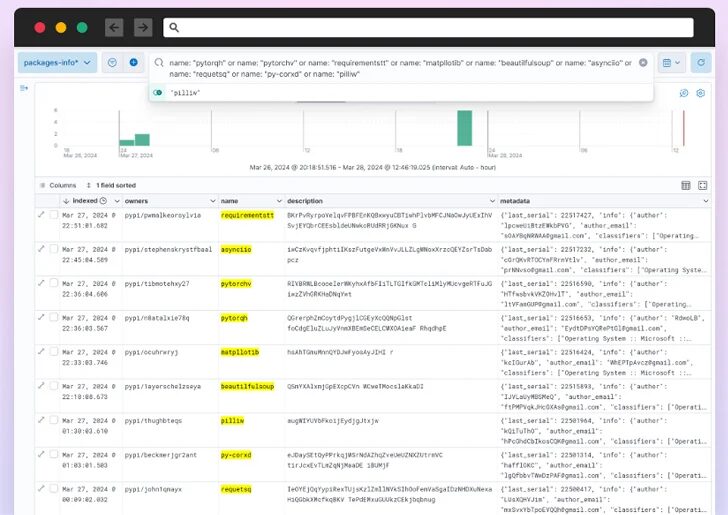Open the table display options grid icon
Screen dimensions: 728x515
pyautogui.click(x=686, y=185)
